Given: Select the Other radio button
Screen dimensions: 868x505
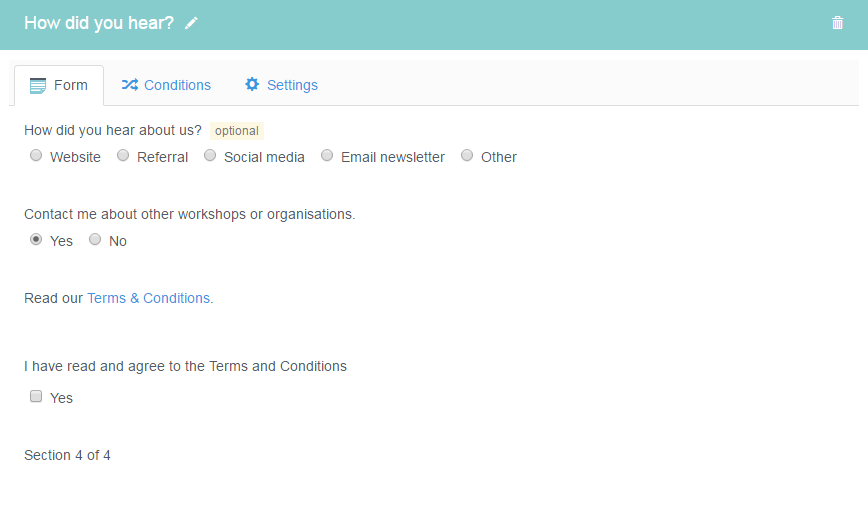Looking at the screenshot, I should 467,156.
